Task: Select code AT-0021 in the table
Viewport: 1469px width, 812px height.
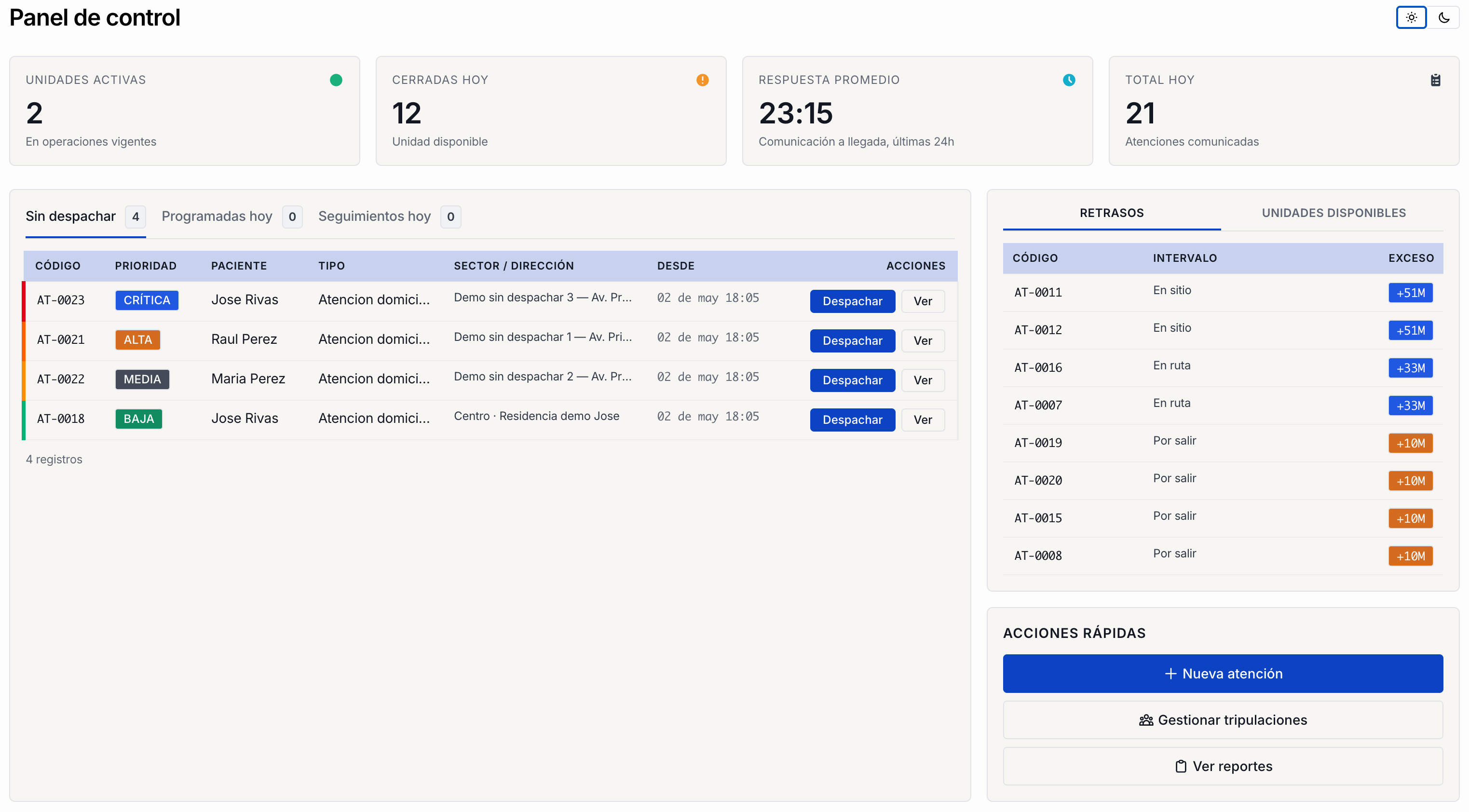Action: point(60,340)
